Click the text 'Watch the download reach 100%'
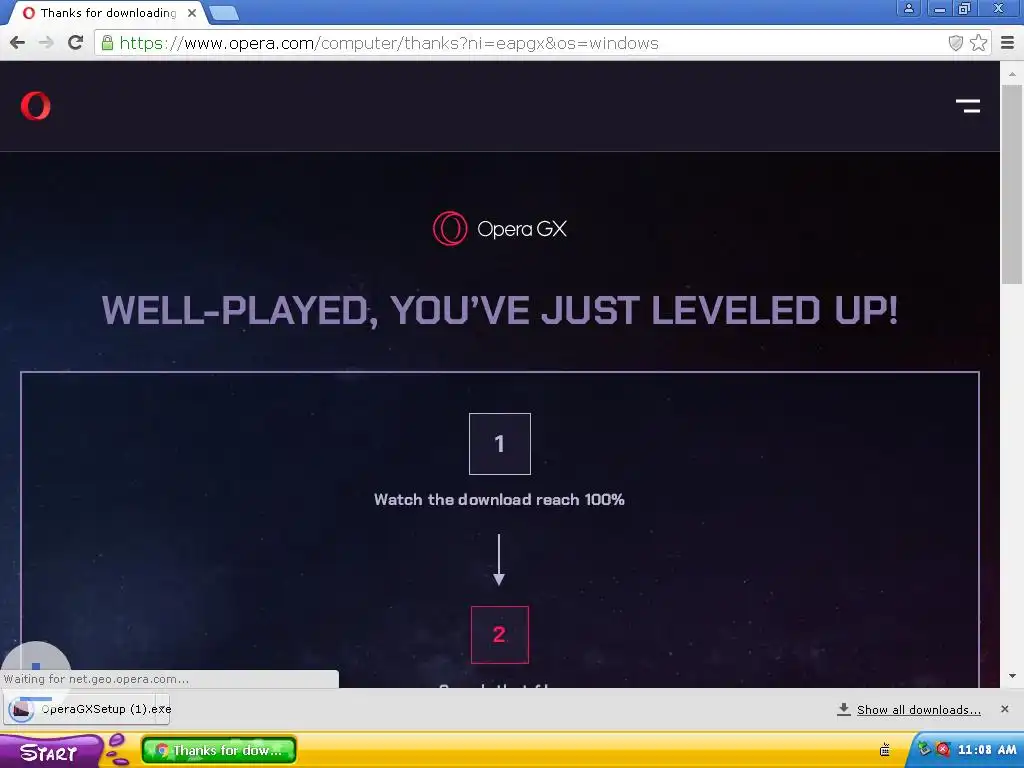The width and height of the screenshot is (1024, 768). coord(500,500)
